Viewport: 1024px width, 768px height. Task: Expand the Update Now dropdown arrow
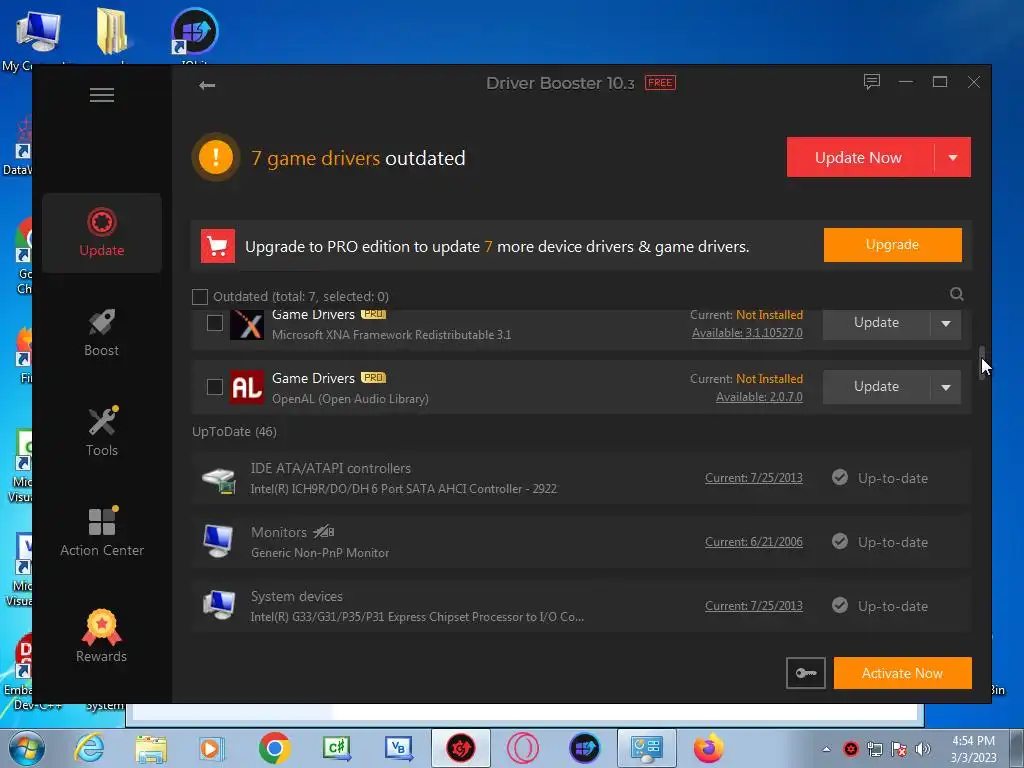click(953, 157)
